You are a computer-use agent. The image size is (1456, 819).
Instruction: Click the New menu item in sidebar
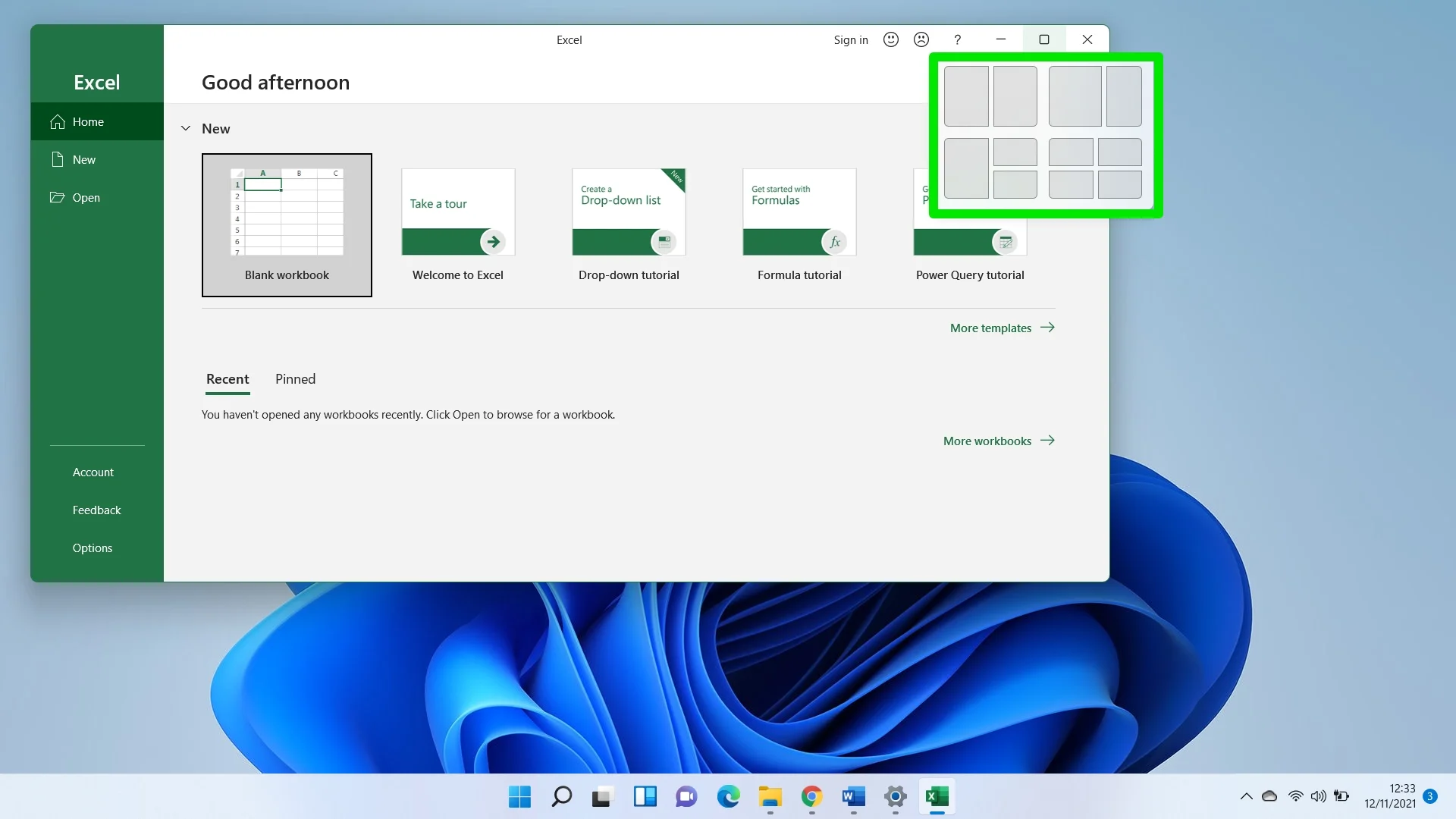coord(85,159)
